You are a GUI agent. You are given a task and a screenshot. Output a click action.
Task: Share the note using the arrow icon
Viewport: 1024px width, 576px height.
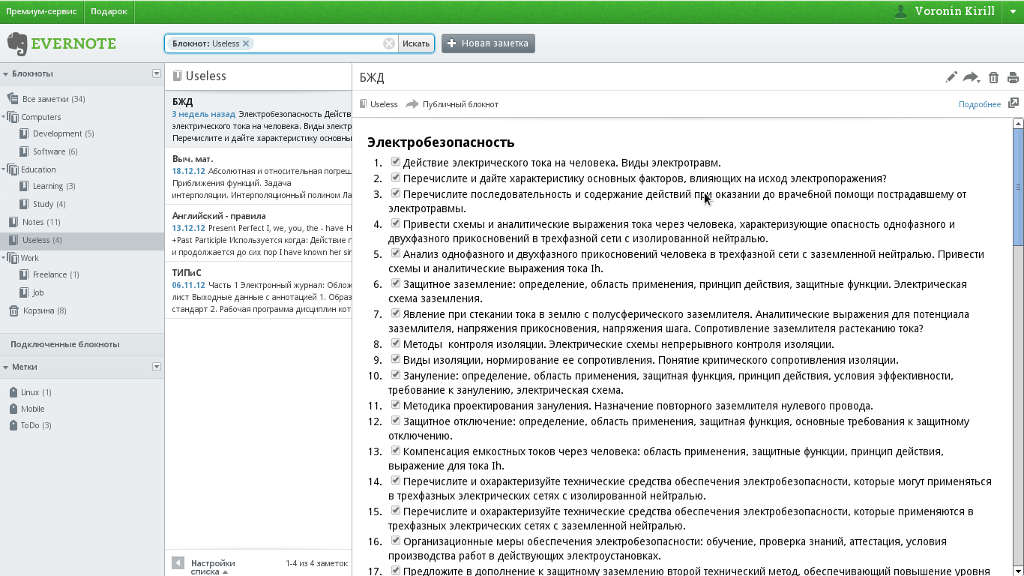(x=972, y=77)
